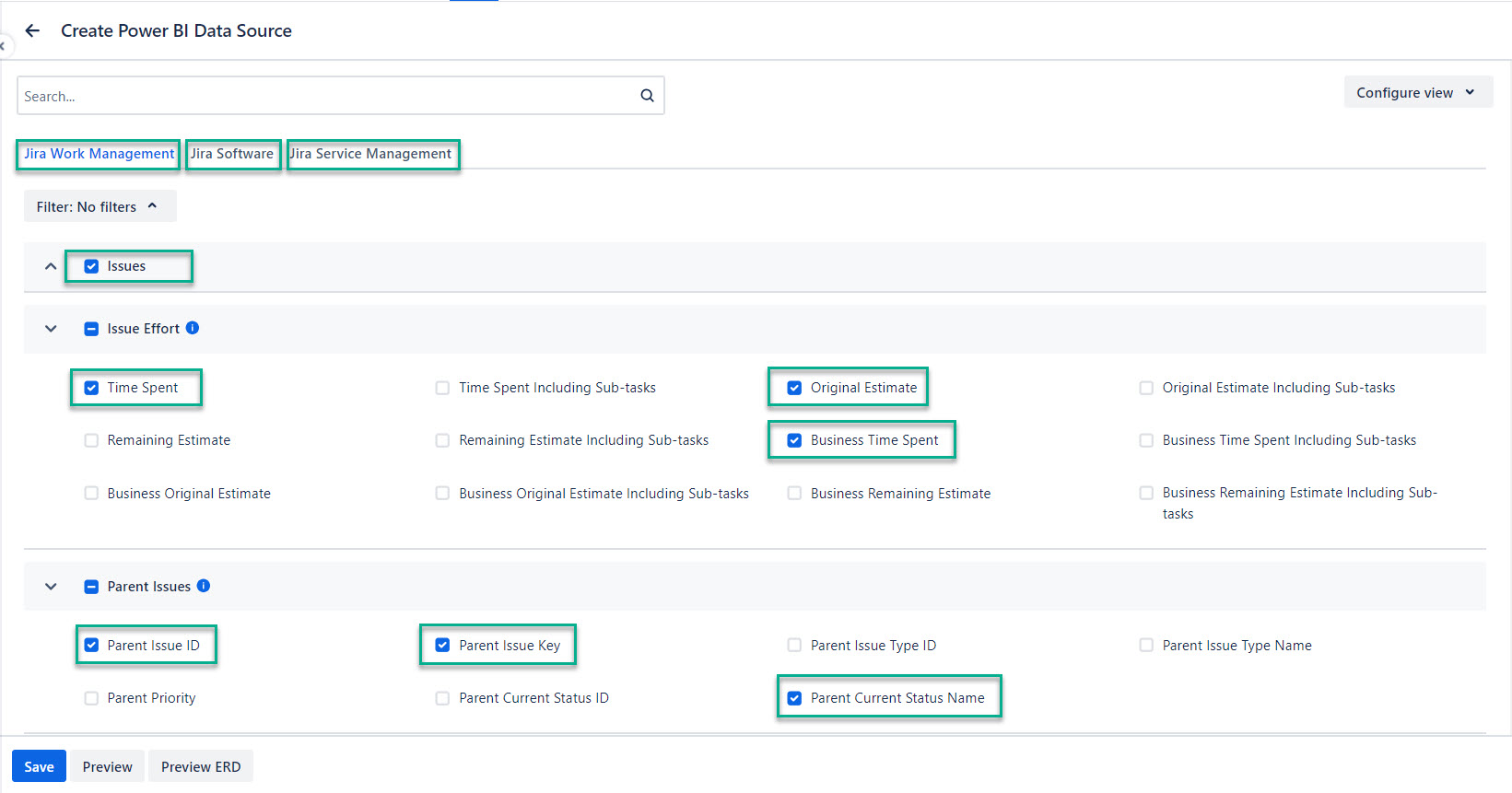Click the Preview ERD button
Screen dimensions: 1512x793
(200, 766)
